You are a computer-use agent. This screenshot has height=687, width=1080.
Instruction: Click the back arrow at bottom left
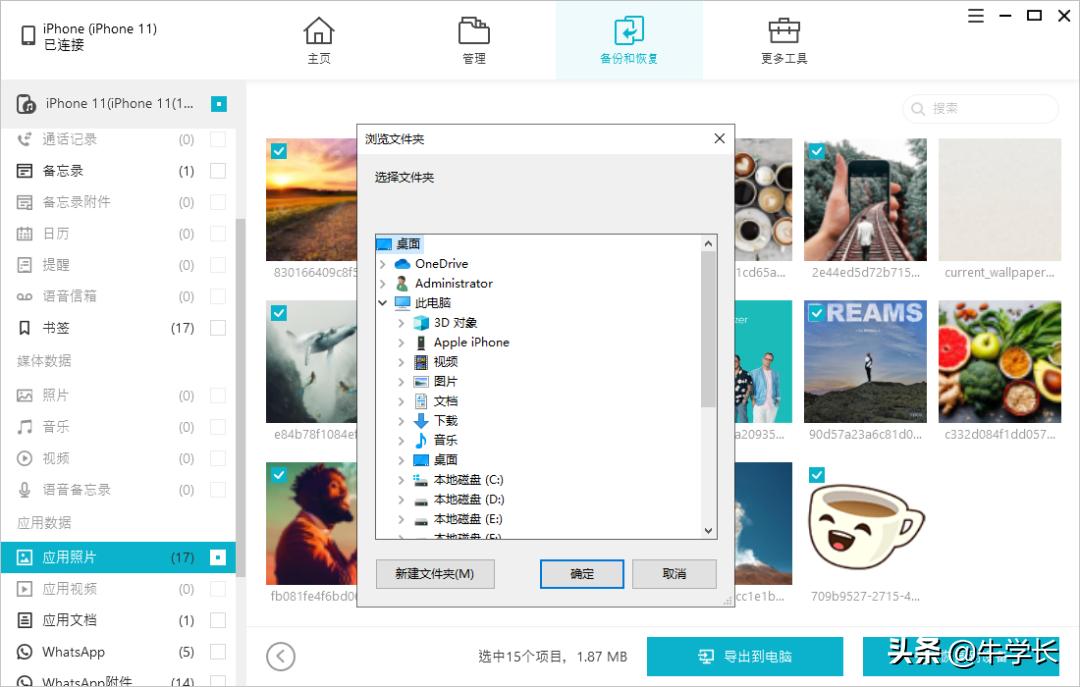coord(281,656)
